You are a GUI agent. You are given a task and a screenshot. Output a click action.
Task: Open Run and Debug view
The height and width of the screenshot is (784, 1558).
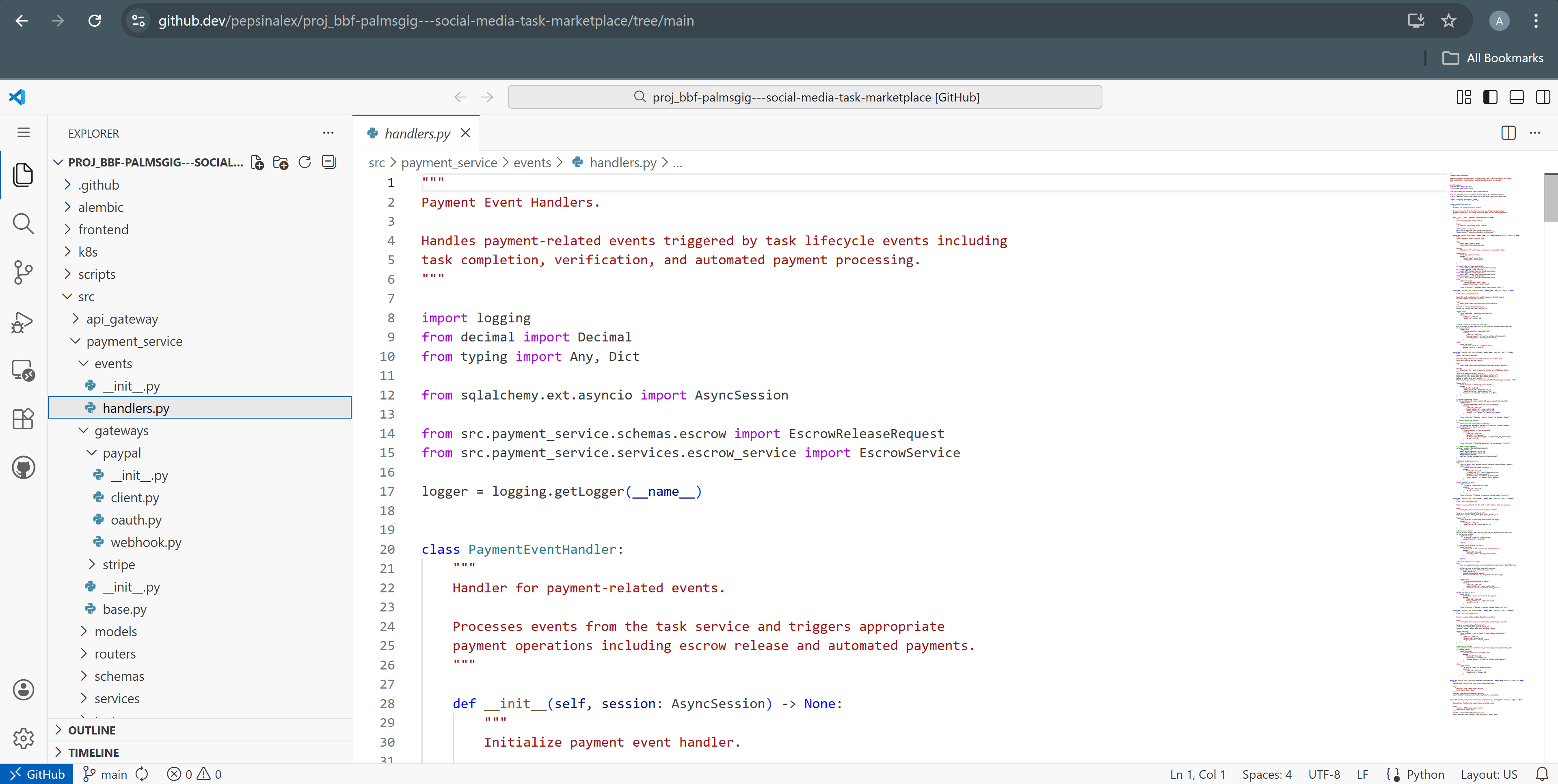coord(23,322)
